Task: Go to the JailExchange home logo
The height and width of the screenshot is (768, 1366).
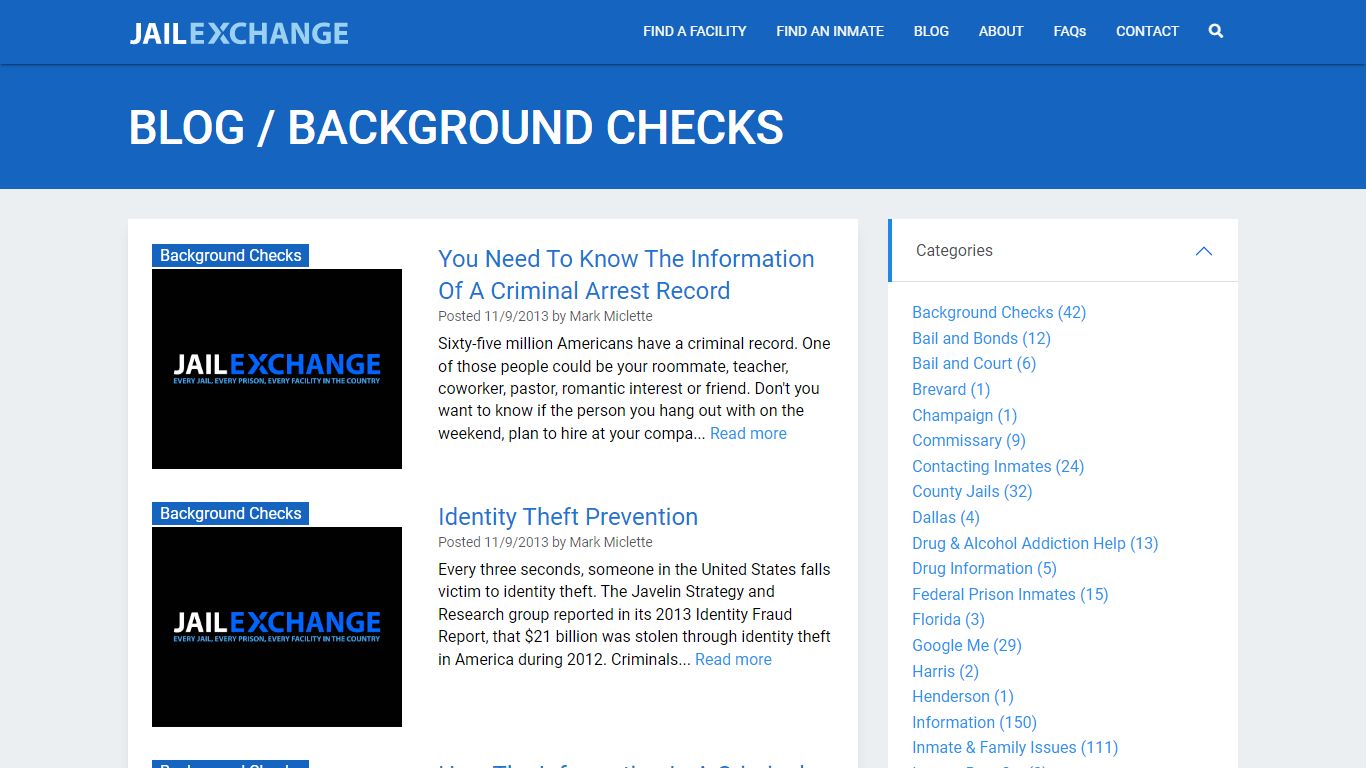Action: pos(239,33)
